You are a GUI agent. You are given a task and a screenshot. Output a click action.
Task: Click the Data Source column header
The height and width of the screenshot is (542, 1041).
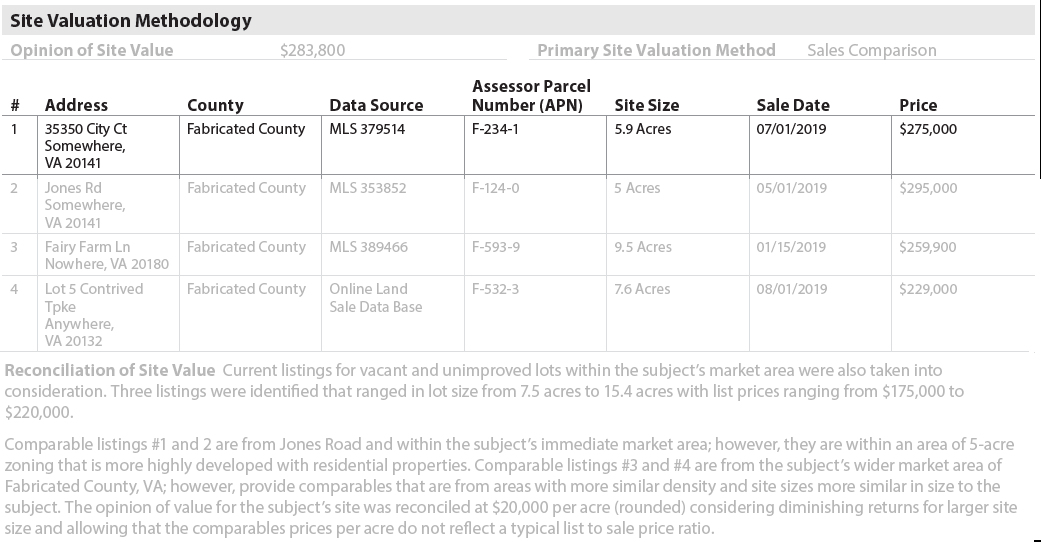376,105
